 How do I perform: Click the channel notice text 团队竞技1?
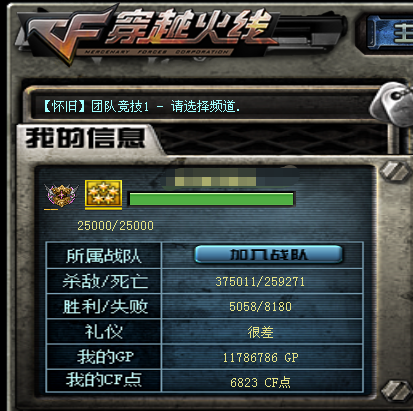click(x=120, y=107)
